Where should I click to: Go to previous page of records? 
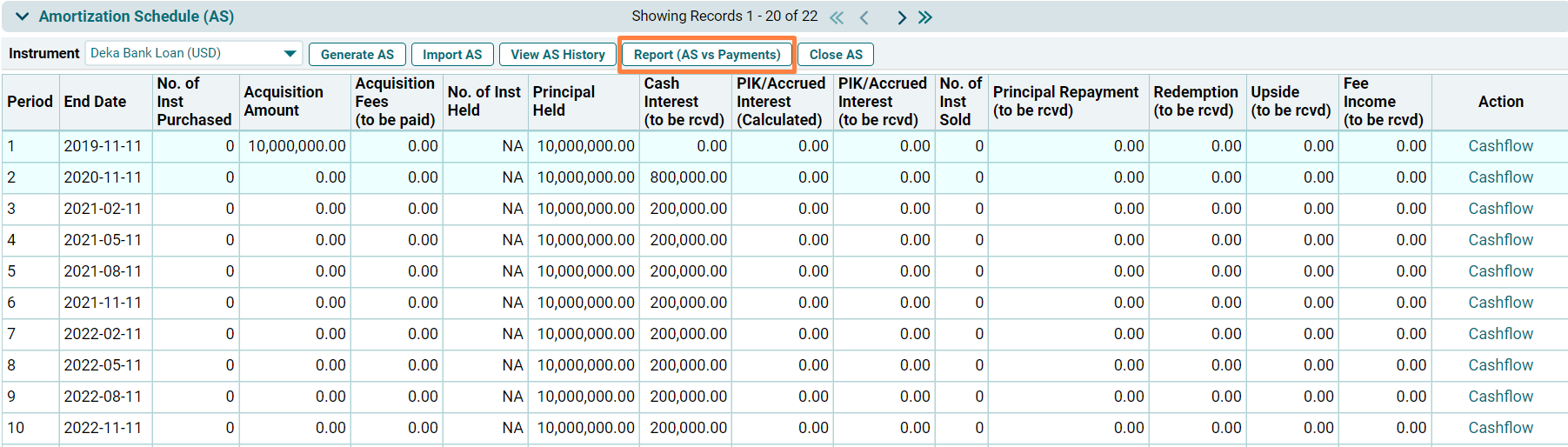pos(864,17)
